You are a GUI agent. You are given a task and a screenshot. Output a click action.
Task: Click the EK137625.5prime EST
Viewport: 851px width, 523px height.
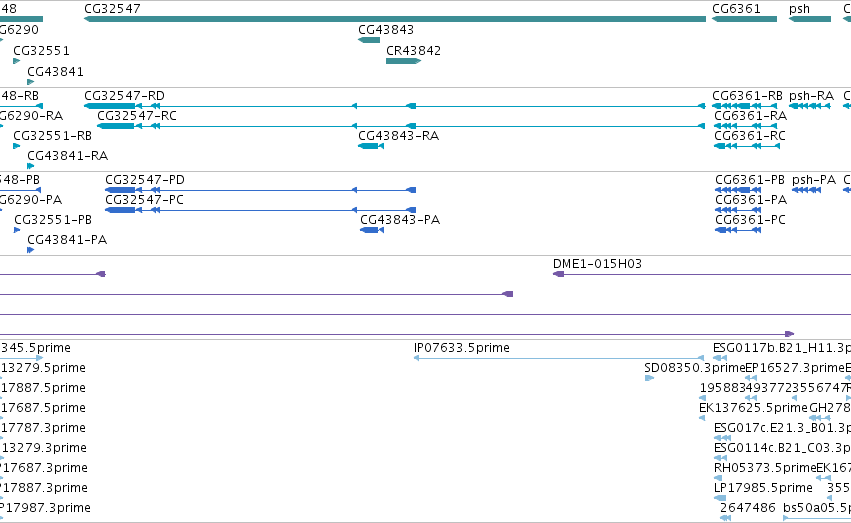pyautogui.click(x=702, y=418)
